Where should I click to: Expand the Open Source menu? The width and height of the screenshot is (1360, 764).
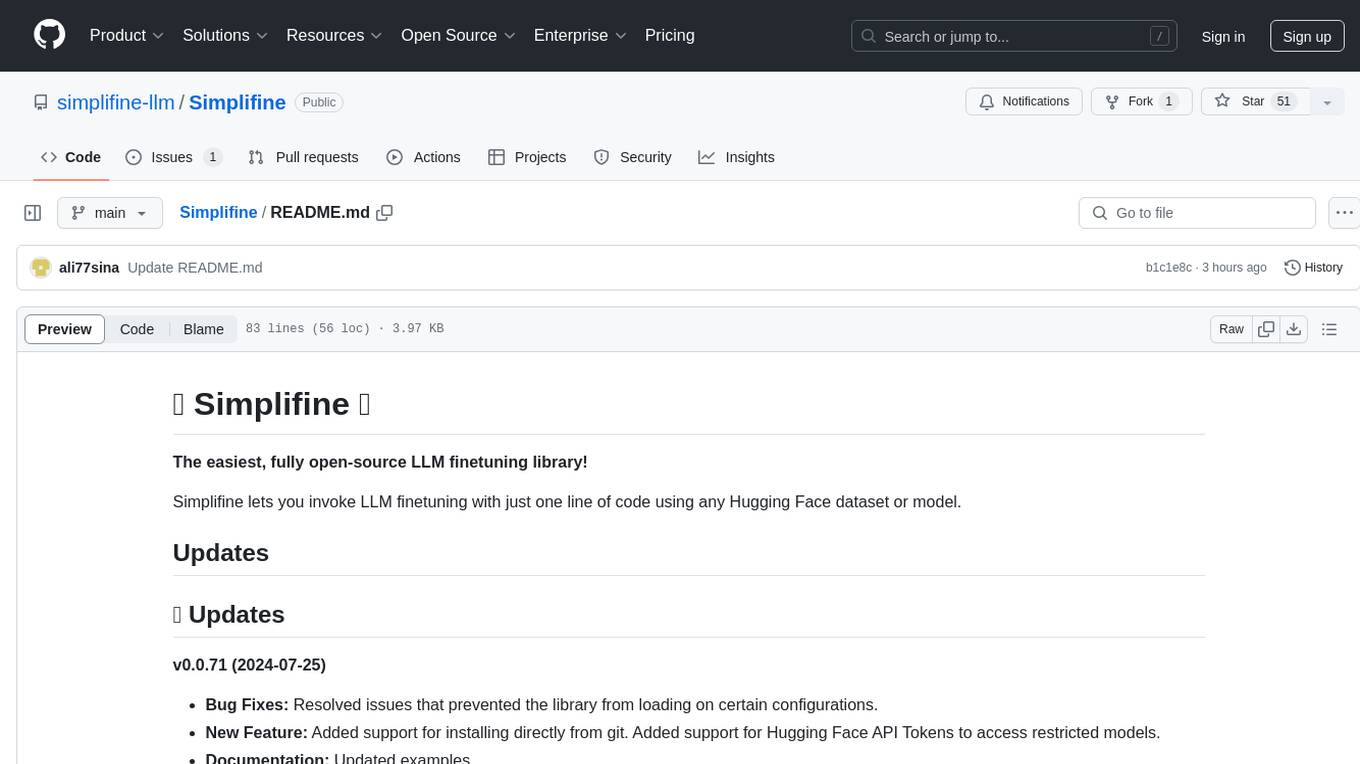pyautogui.click(x=458, y=35)
